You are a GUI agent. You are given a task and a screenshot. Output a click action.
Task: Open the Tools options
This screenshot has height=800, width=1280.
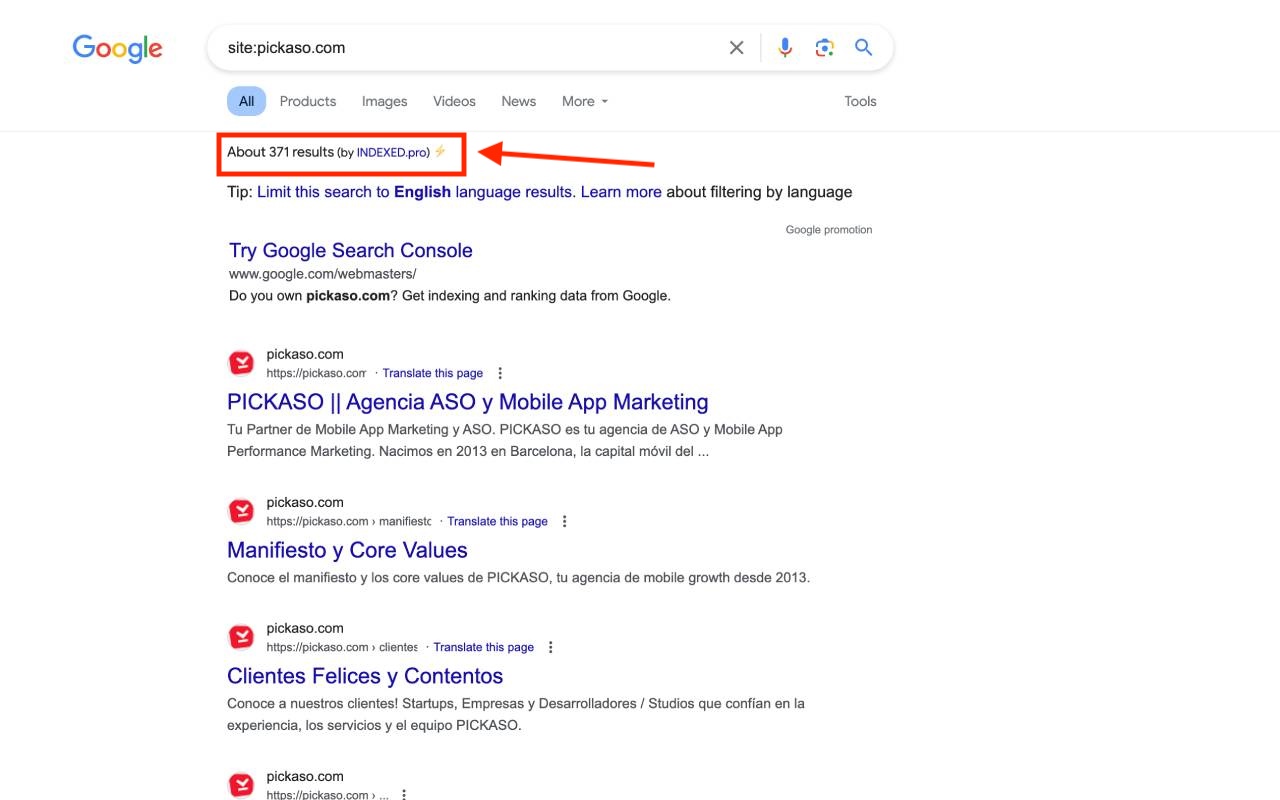pos(860,101)
